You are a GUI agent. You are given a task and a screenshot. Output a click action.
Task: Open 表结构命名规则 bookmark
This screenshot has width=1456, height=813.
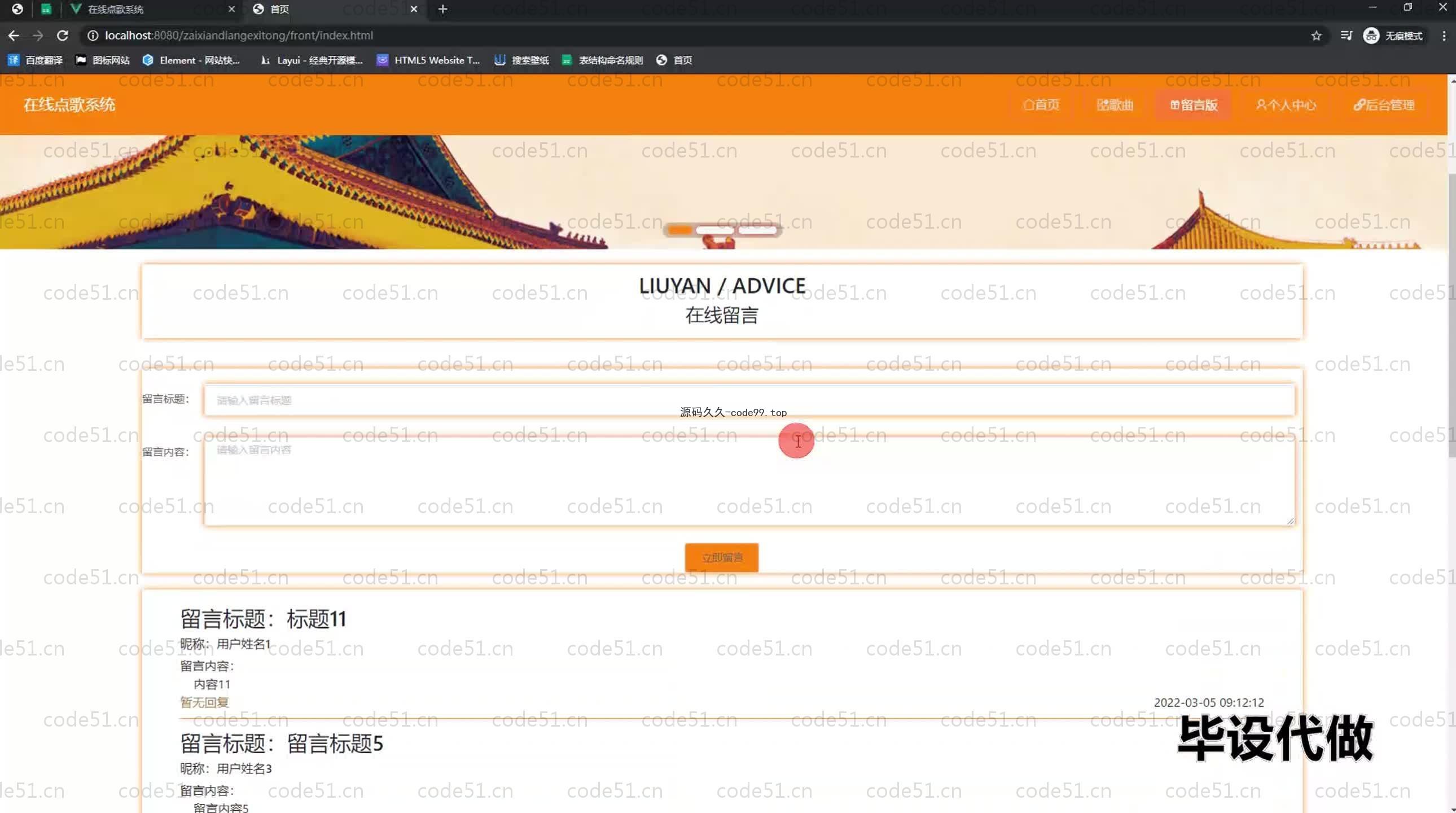[602, 60]
